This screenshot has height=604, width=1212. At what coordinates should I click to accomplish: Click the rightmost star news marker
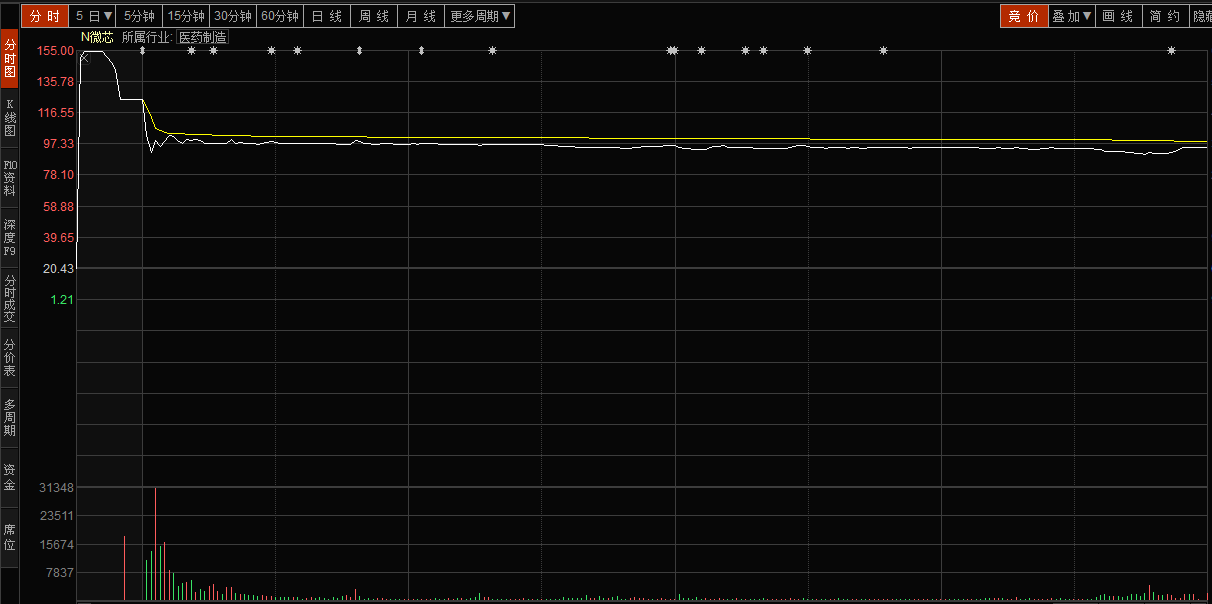point(1171,51)
